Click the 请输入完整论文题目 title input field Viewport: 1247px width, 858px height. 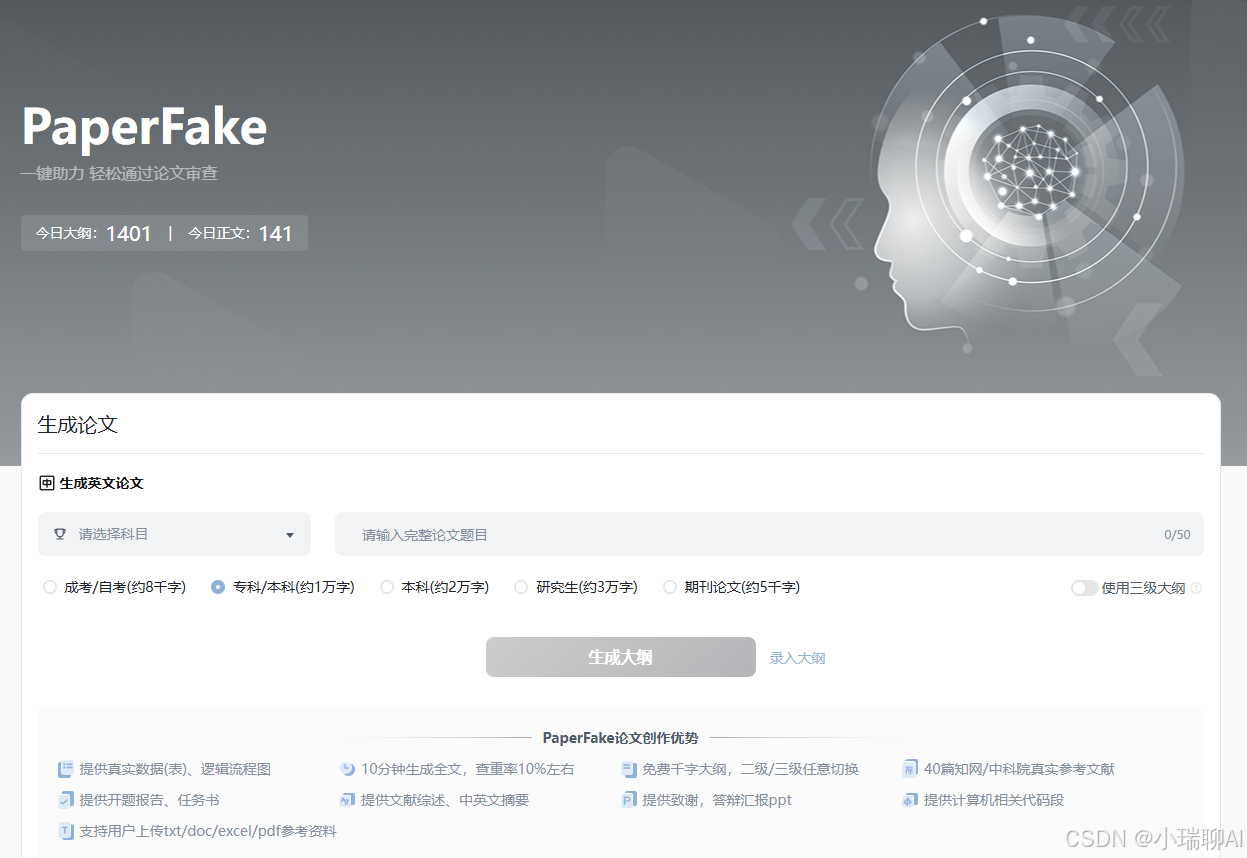coord(769,534)
